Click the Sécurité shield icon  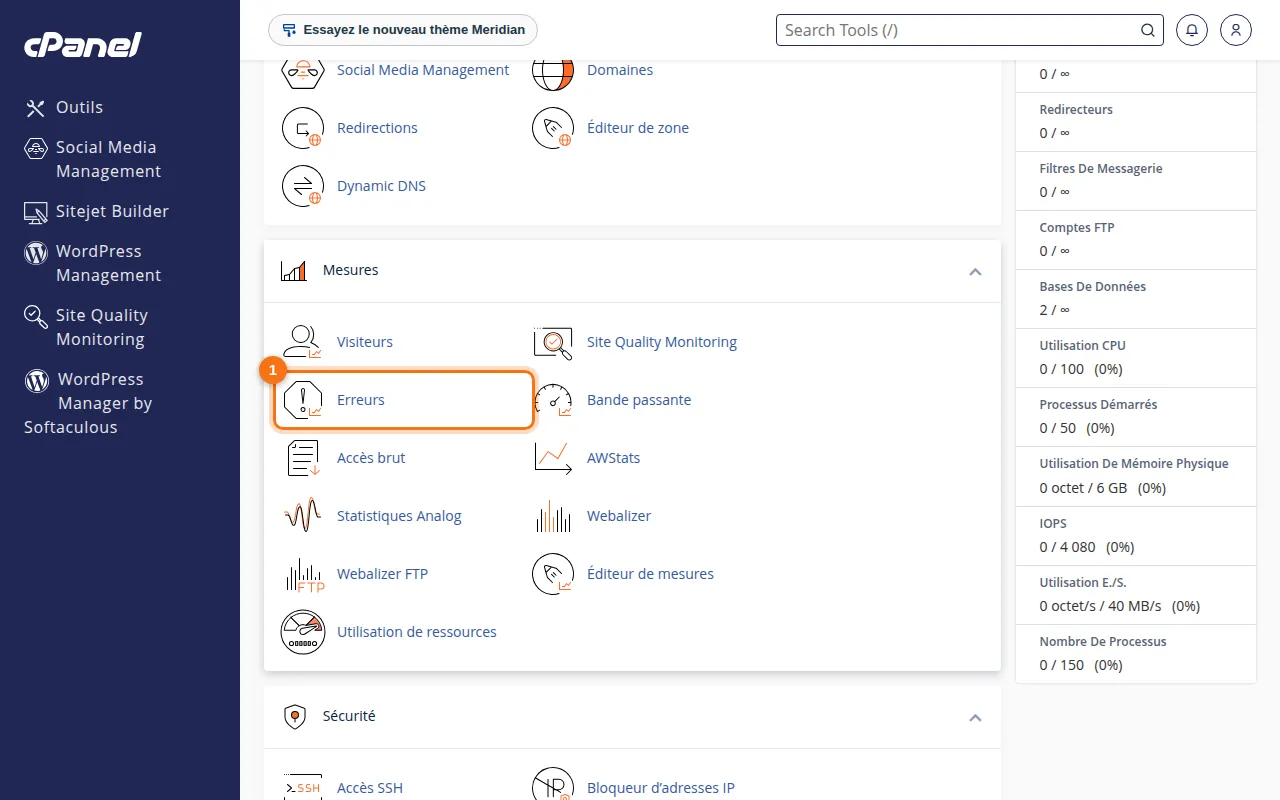(x=294, y=716)
